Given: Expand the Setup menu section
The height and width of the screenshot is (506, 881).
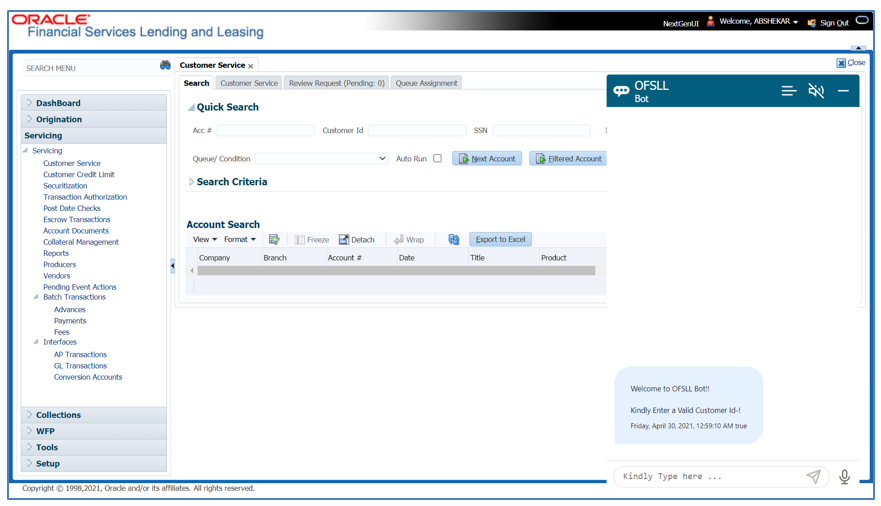Looking at the screenshot, I should click(29, 463).
